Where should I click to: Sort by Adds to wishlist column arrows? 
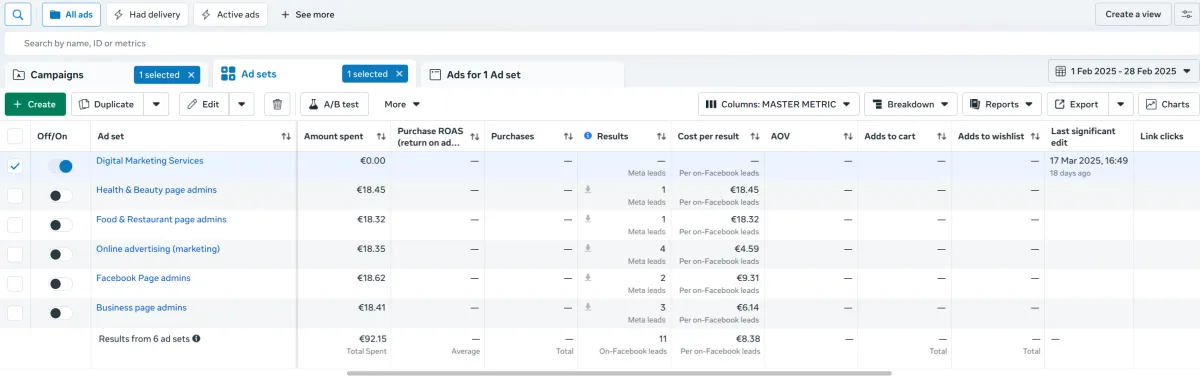coord(1035,136)
